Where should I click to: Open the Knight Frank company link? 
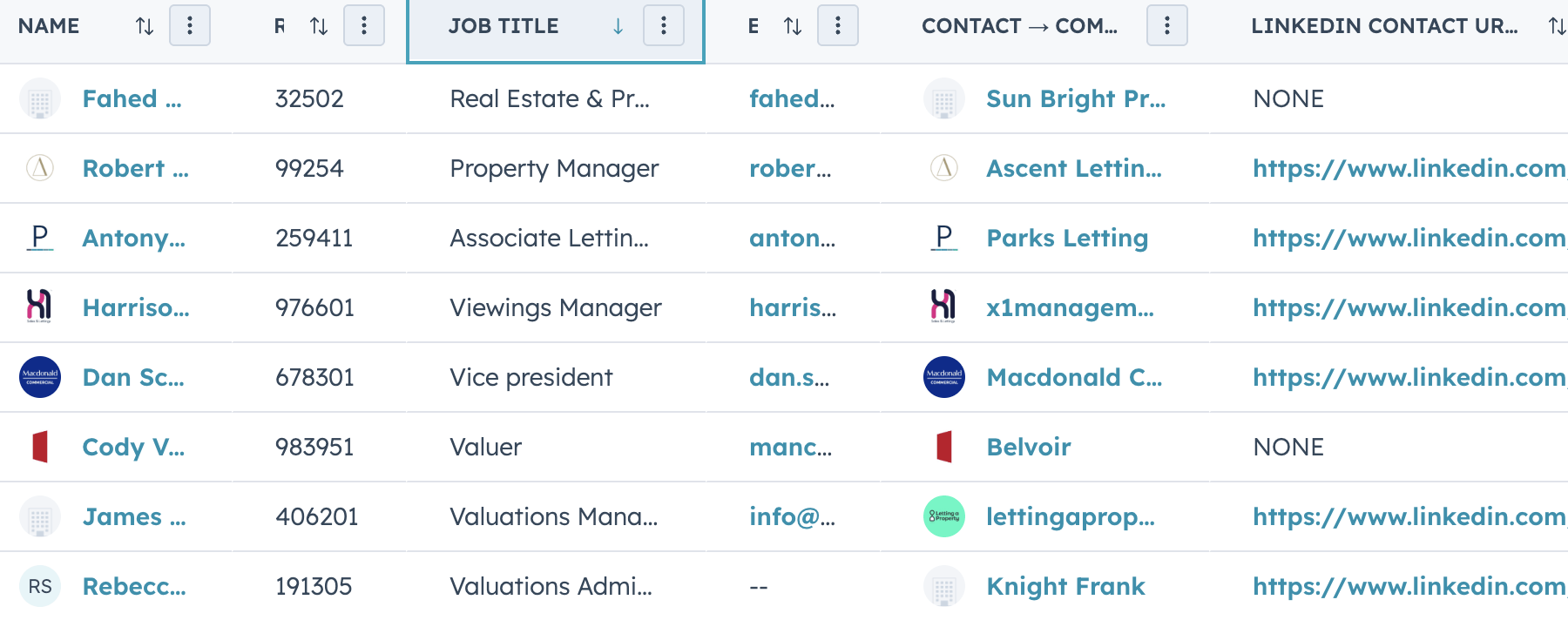(x=1065, y=586)
